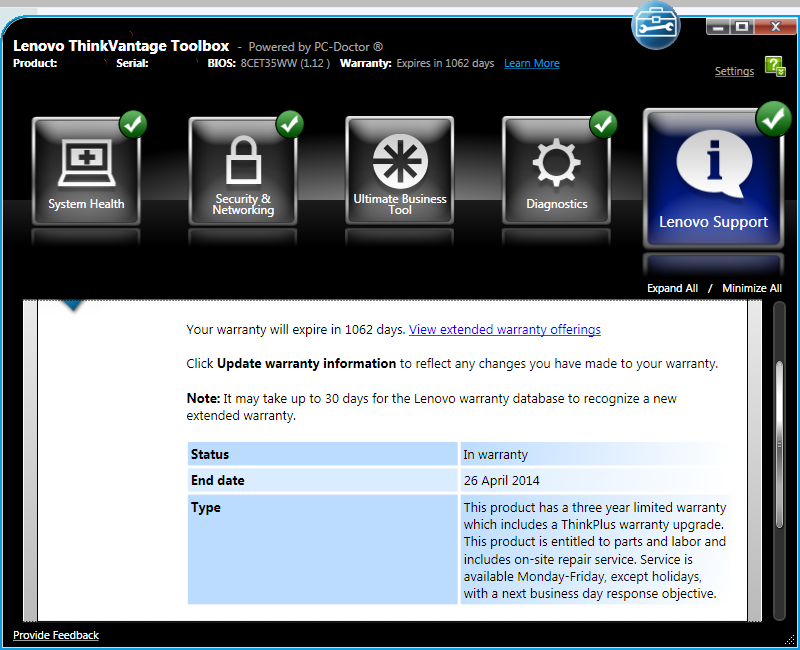Image resolution: width=800 pixels, height=650 pixels.
Task: Click the content pane scrollbar thumb
Action: click(779, 444)
